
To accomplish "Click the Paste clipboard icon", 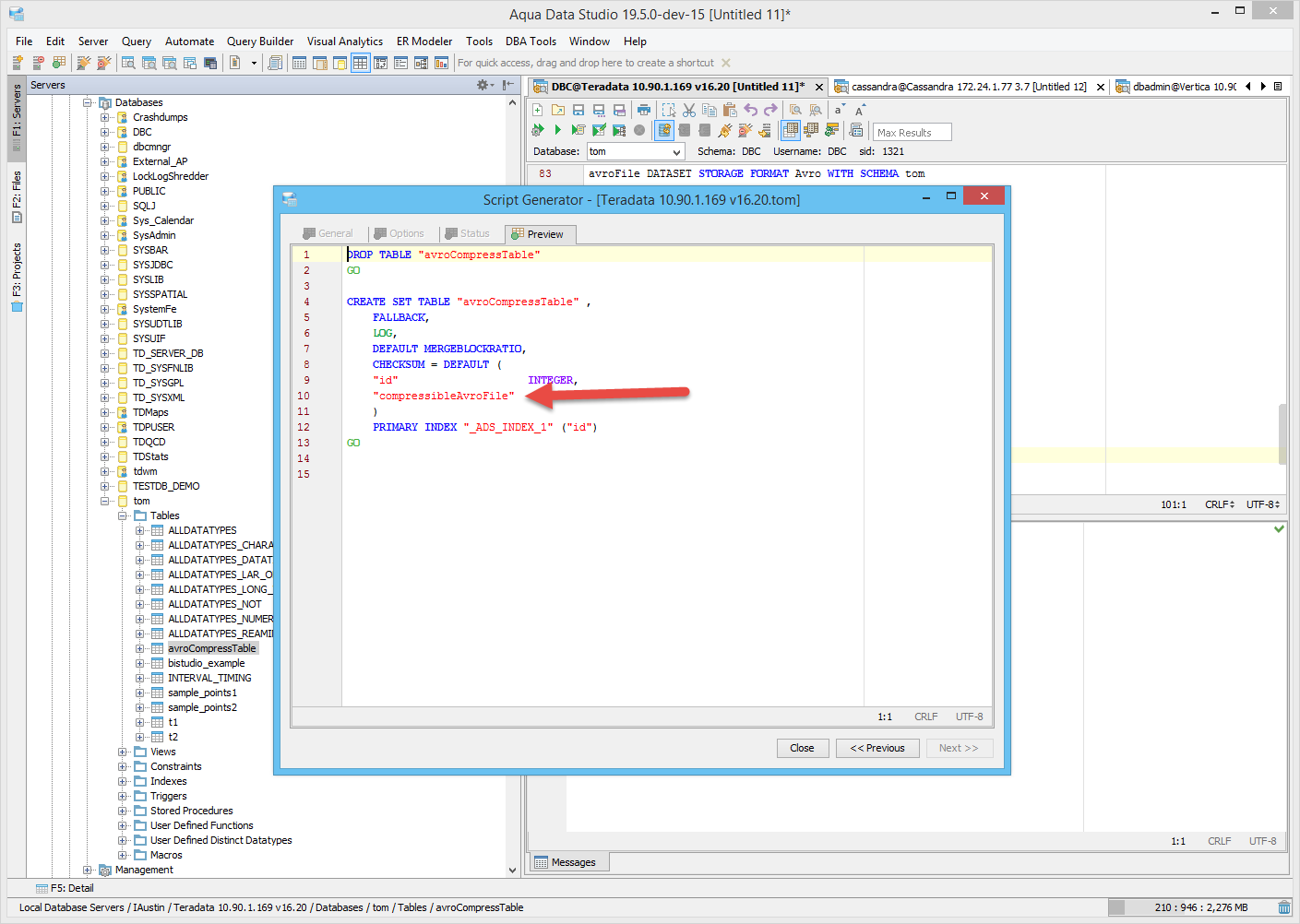I will pos(730,110).
